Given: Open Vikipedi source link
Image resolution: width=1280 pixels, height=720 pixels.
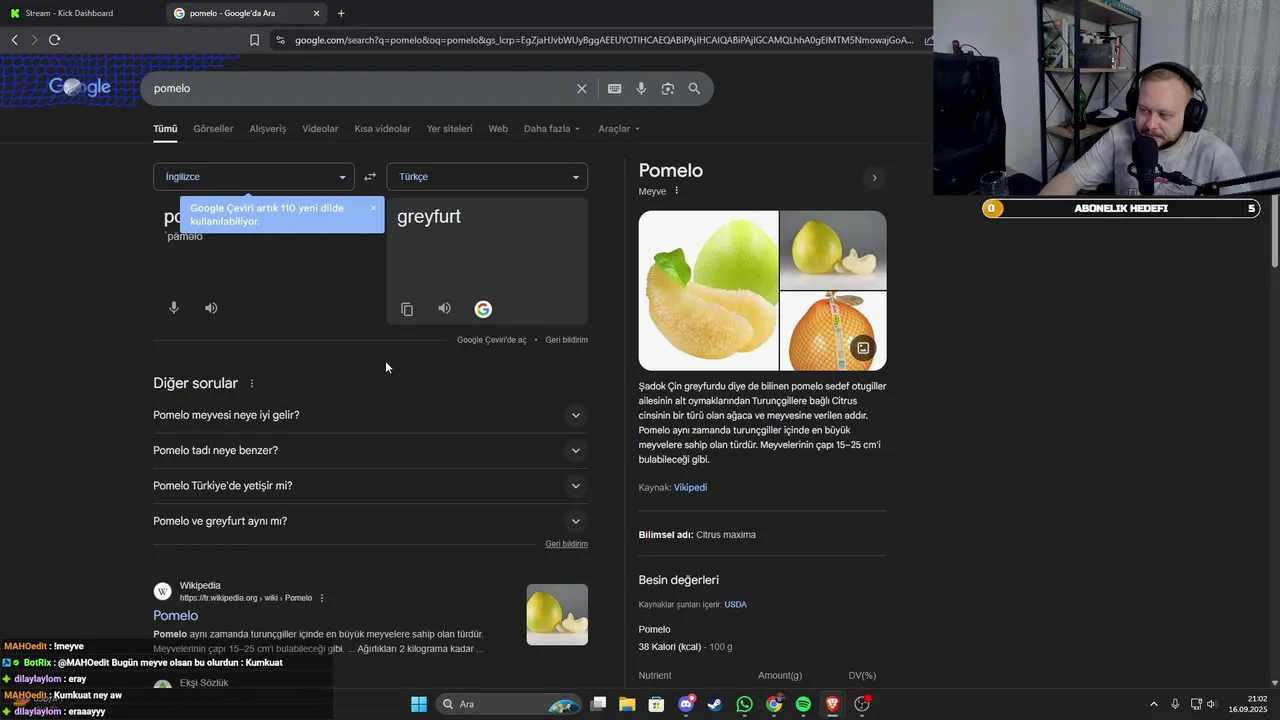Looking at the screenshot, I should click(x=690, y=488).
